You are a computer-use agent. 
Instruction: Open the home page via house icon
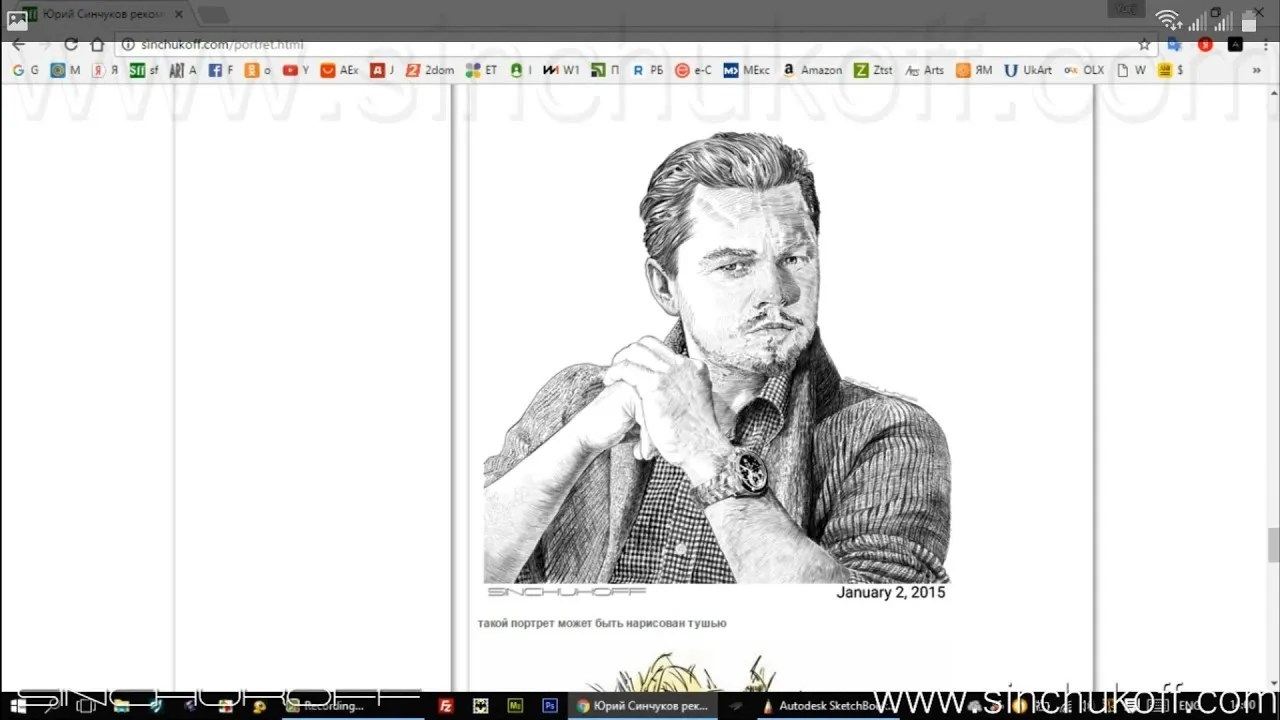click(x=97, y=44)
